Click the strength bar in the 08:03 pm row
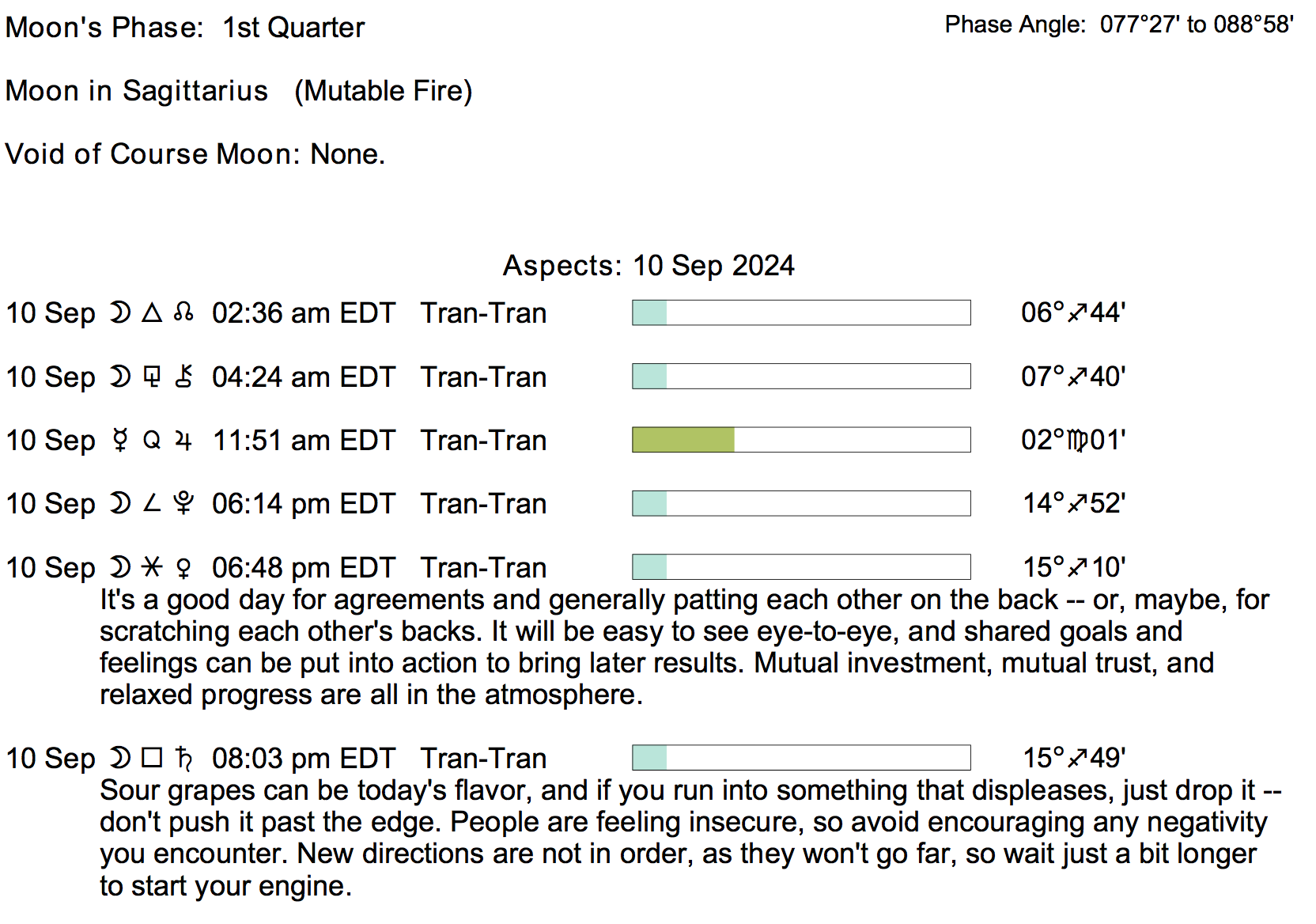 click(801, 758)
